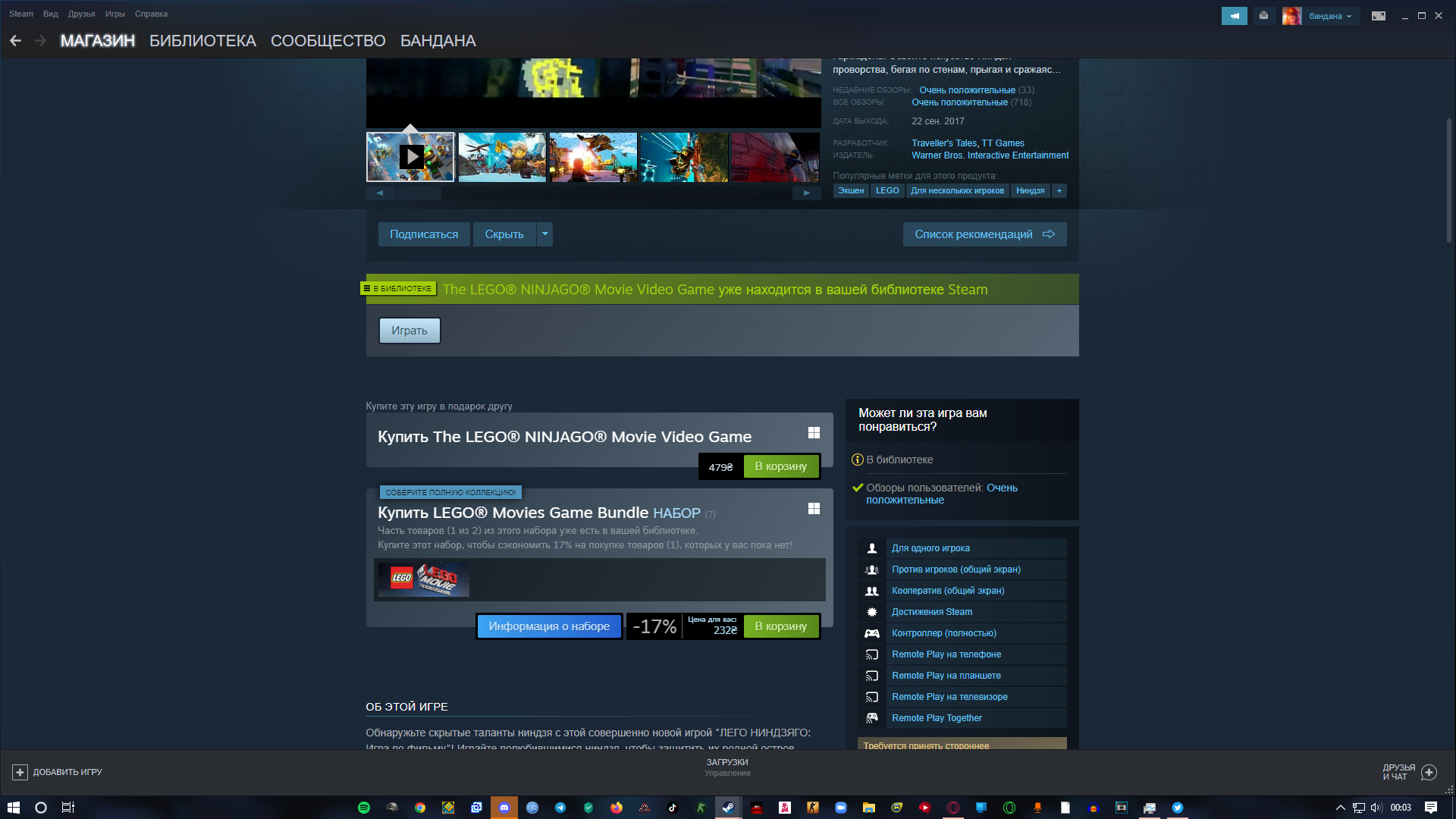Open the Экшен tag
Viewport: 1456px width, 819px height.
[851, 191]
